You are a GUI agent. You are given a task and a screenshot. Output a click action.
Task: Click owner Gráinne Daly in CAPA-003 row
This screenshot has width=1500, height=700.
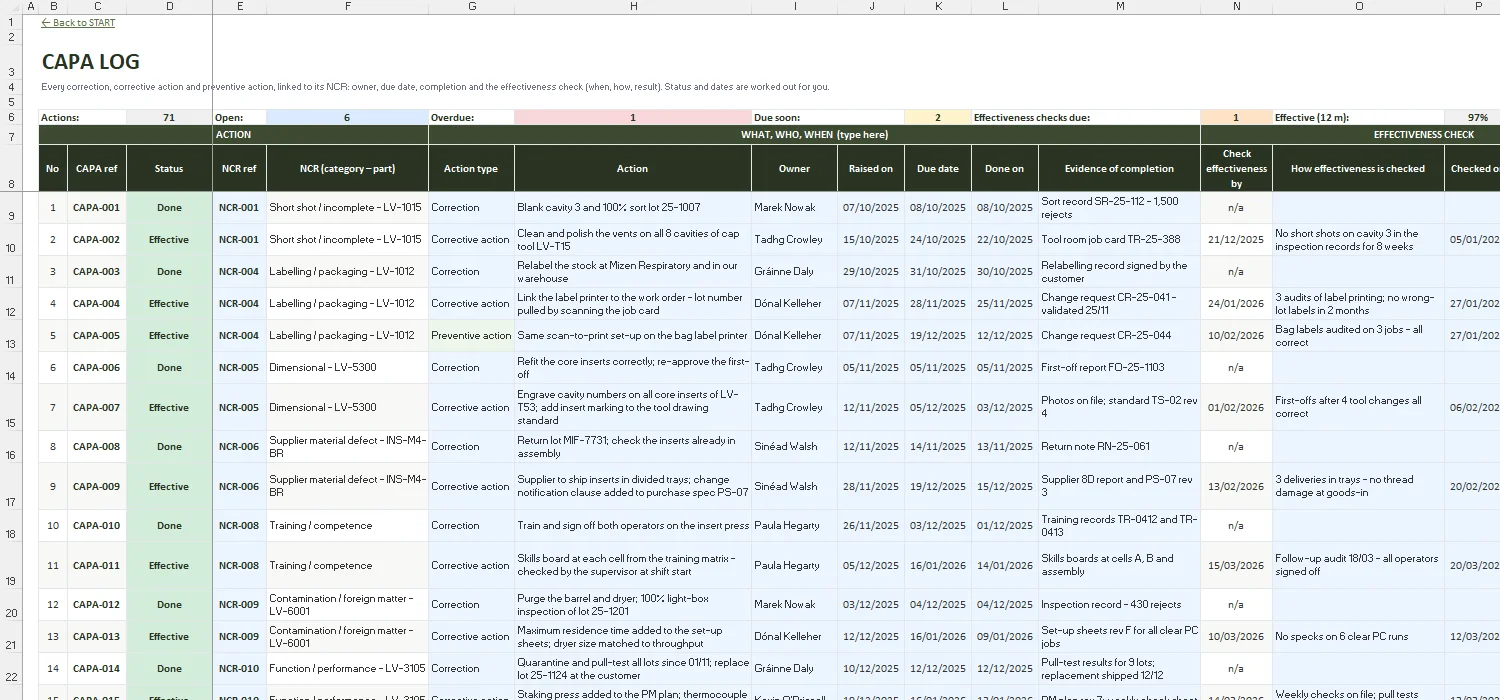[794, 271]
